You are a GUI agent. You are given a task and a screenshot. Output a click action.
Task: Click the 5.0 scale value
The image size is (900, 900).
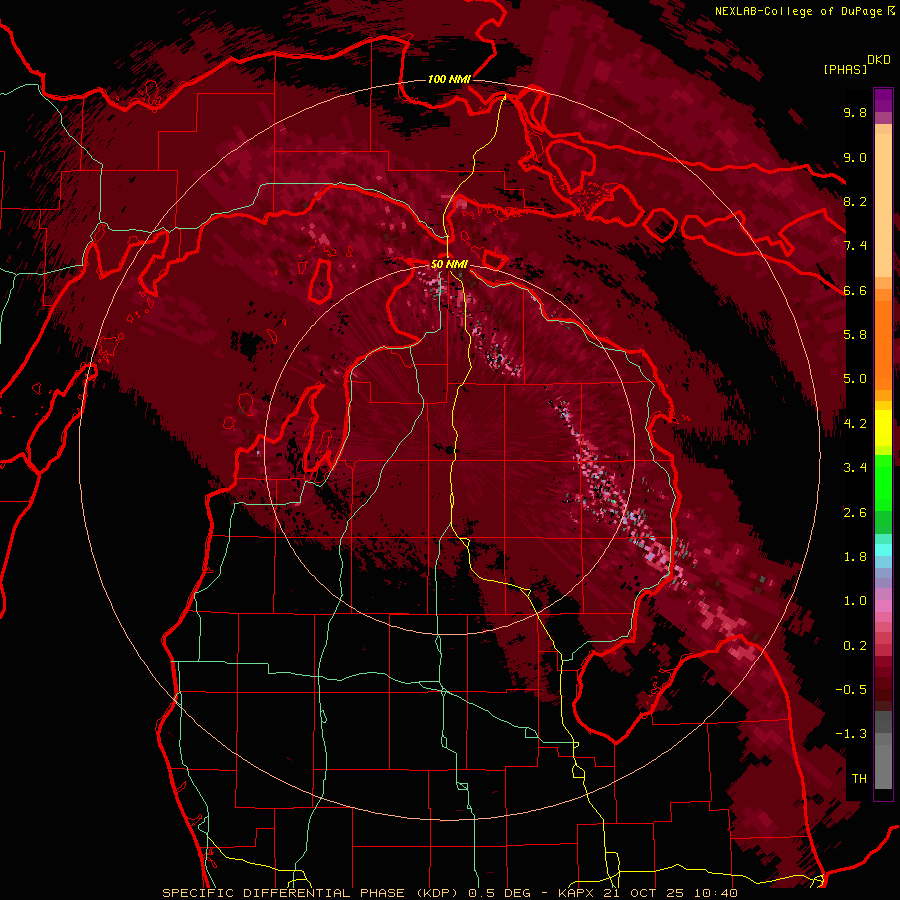click(855, 379)
